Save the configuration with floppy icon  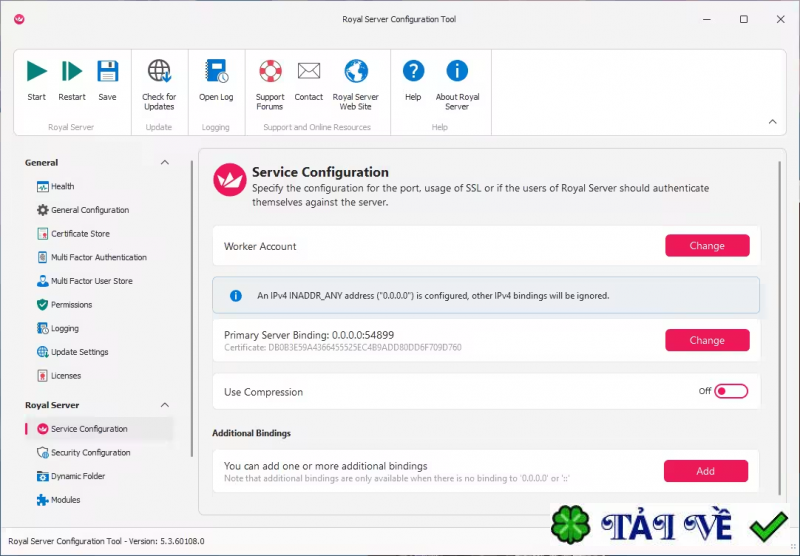click(107, 71)
